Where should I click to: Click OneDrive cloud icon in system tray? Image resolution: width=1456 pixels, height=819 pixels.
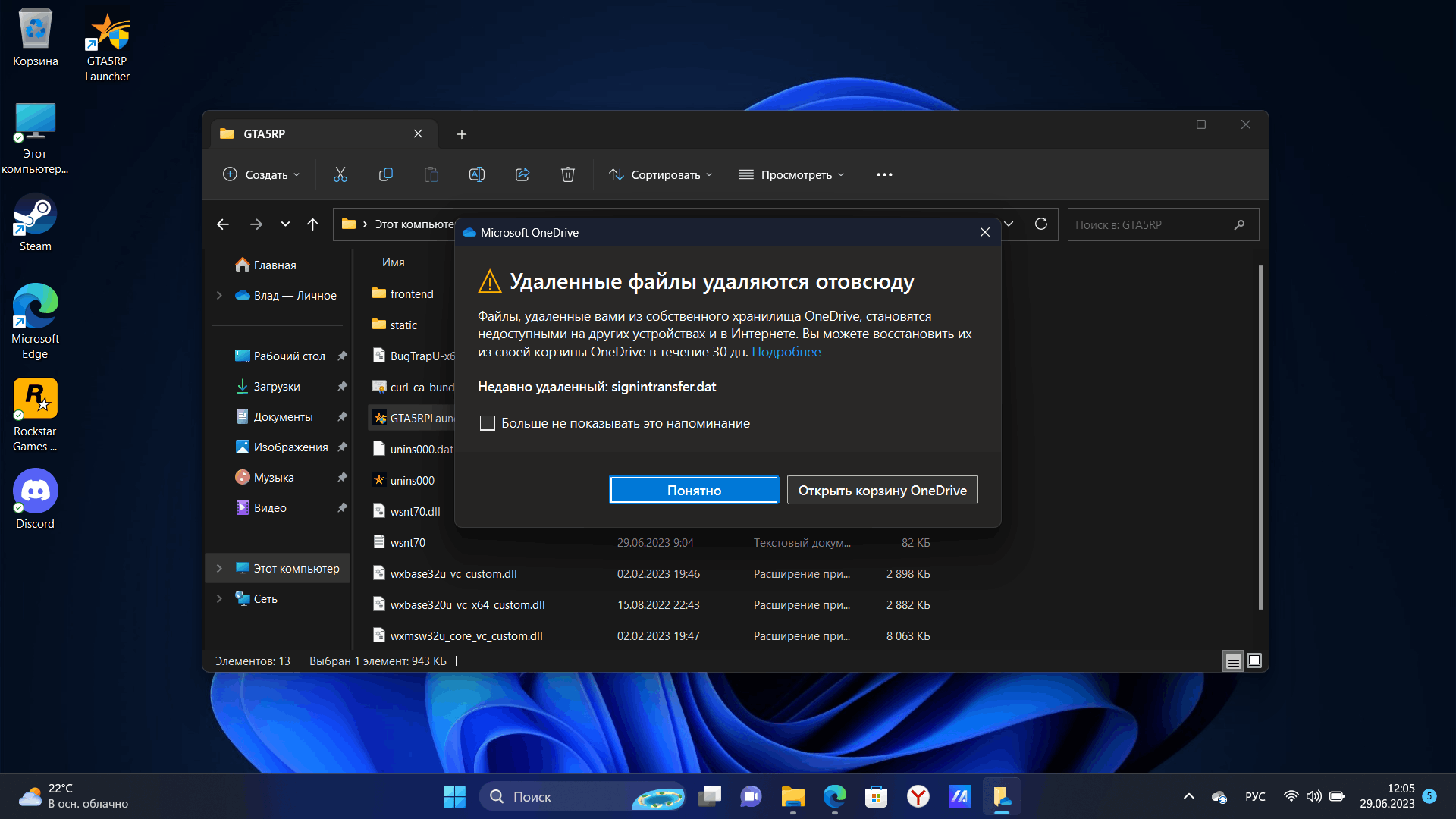pyautogui.click(x=1219, y=796)
